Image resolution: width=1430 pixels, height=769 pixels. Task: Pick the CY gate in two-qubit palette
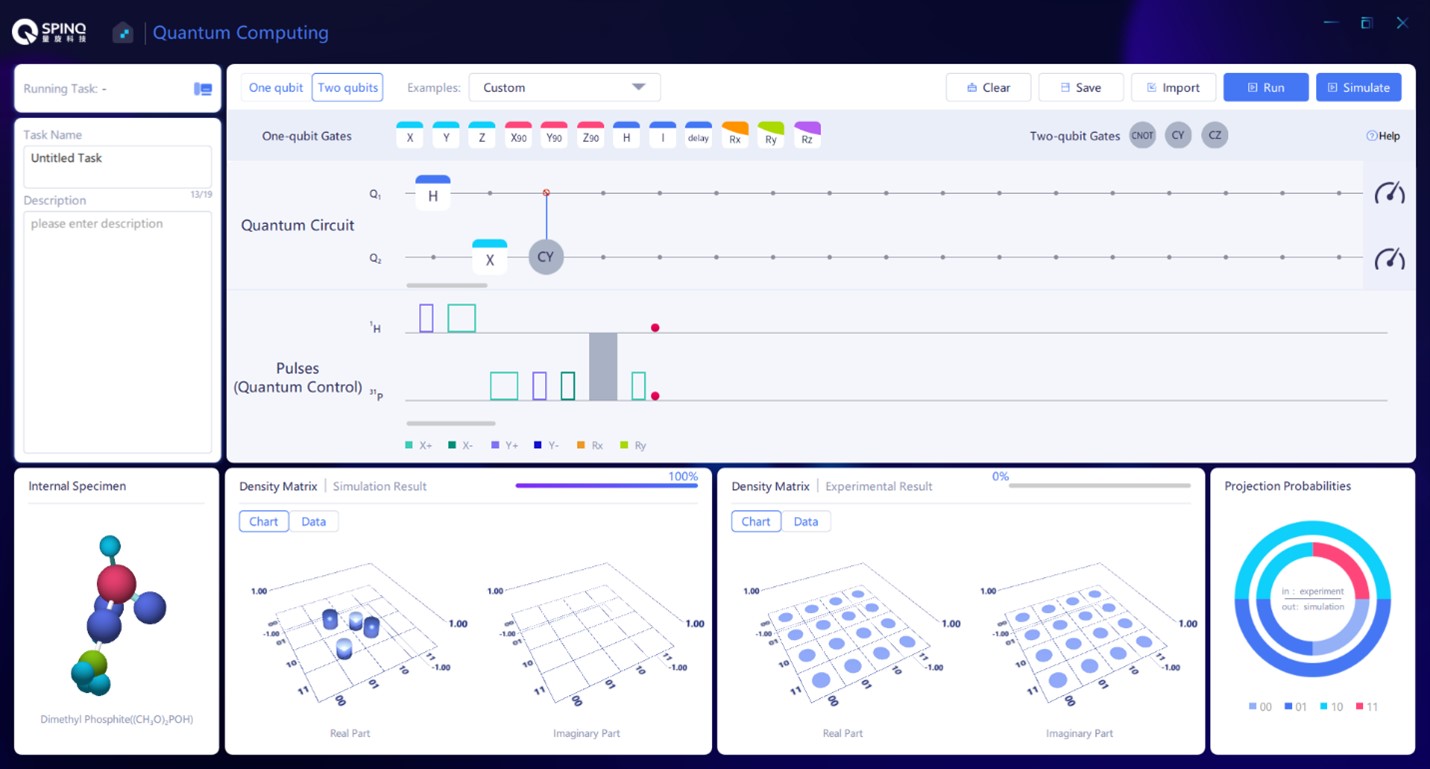(1178, 135)
